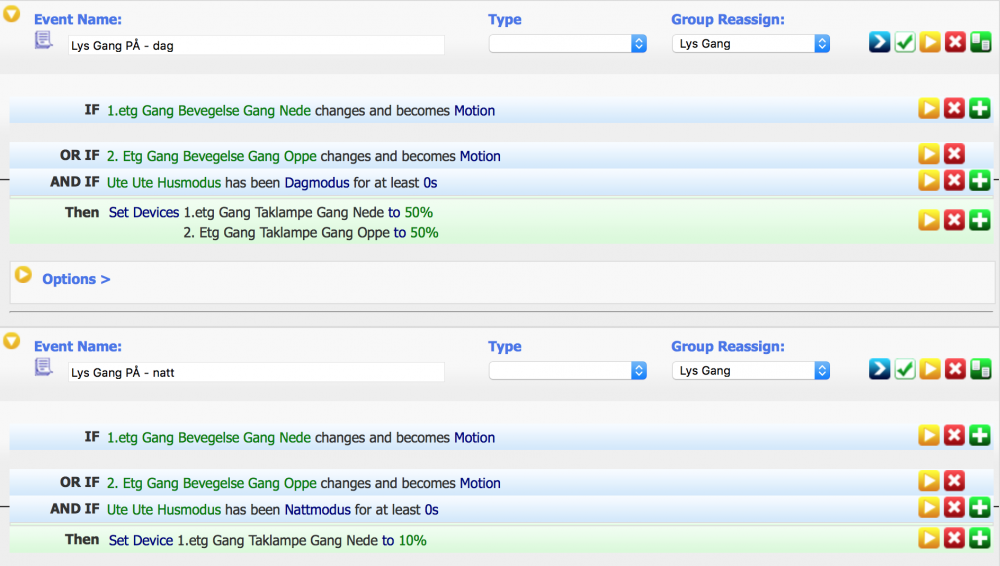Click the notes icon beside "Lys Gang PÅ - dag"

click(43, 41)
